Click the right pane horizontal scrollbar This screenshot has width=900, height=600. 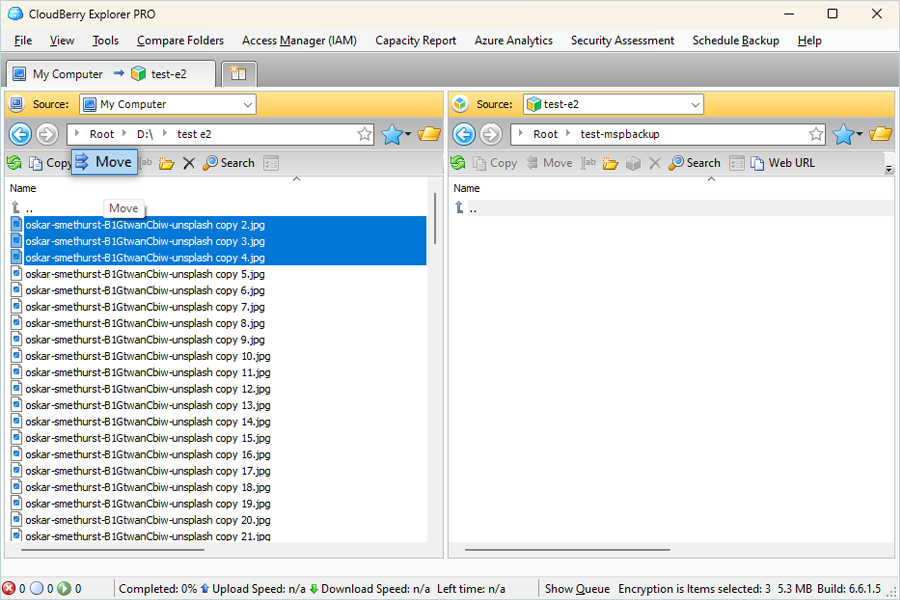click(568, 549)
